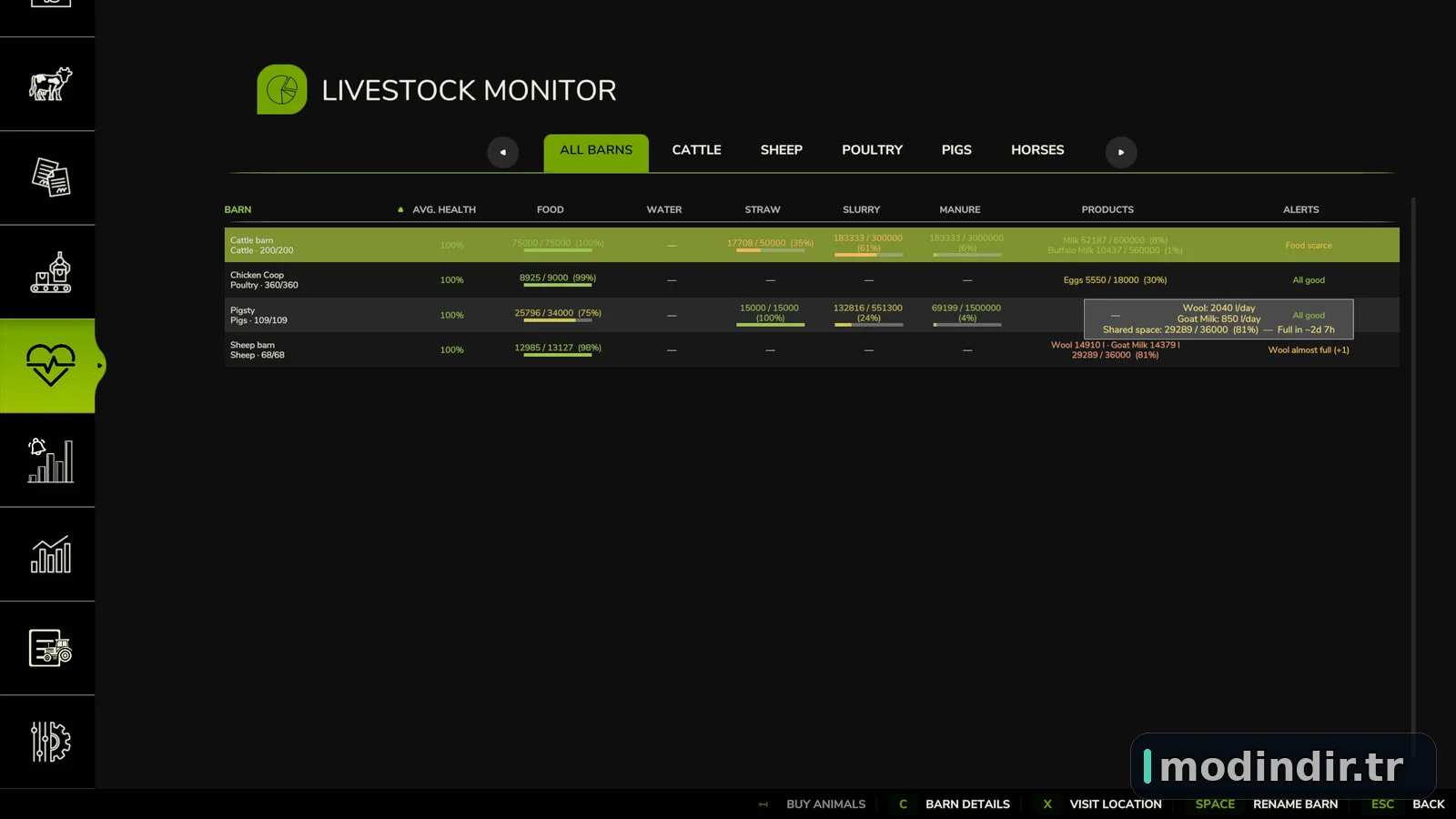Click '25796 / 34000 (75%)' food cell
The height and width of the screenshot is (819, 1456).
[x=558, y=313]
